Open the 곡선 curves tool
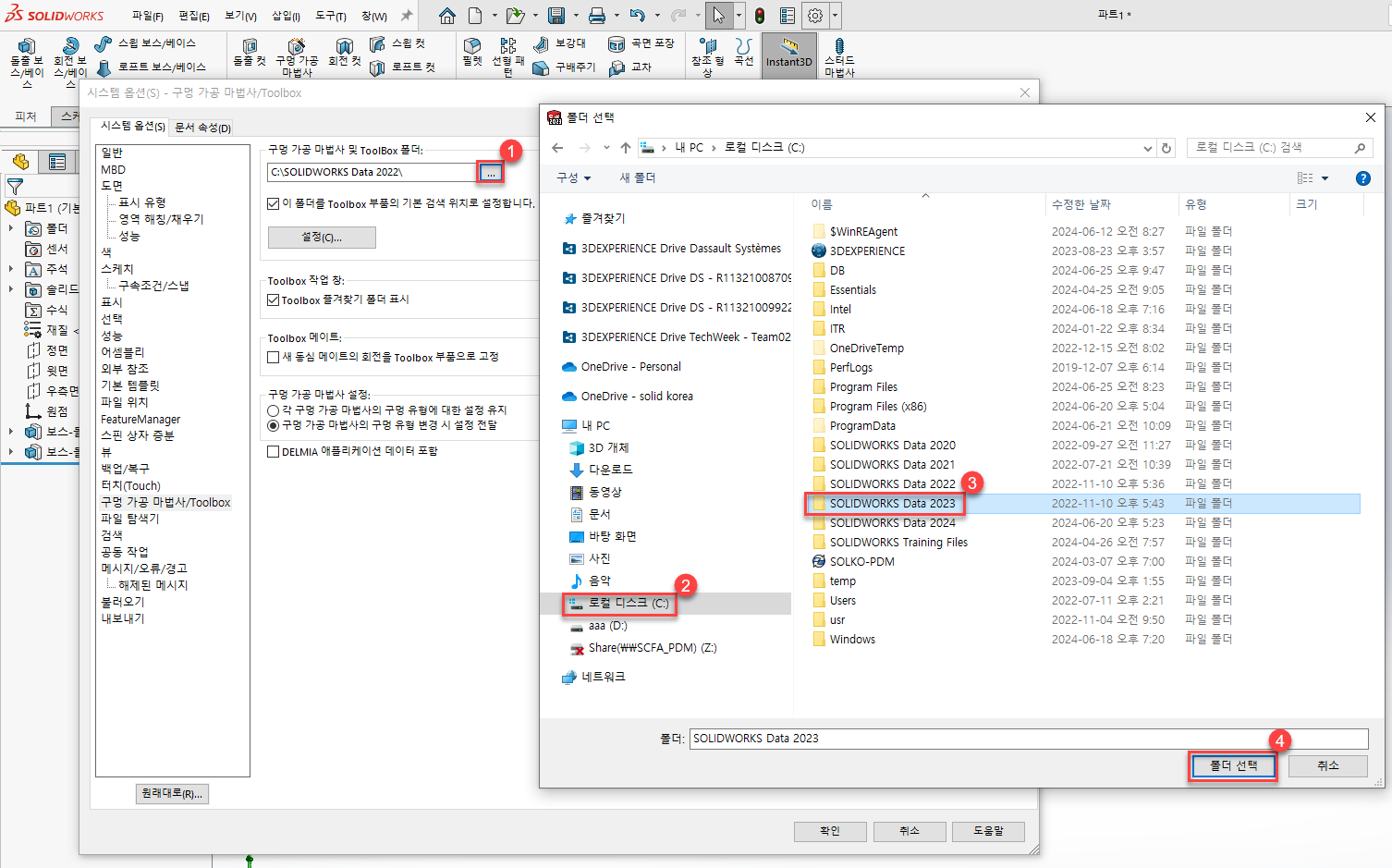The height and width of the screenshot is (868, 1392). pos(744,52)
